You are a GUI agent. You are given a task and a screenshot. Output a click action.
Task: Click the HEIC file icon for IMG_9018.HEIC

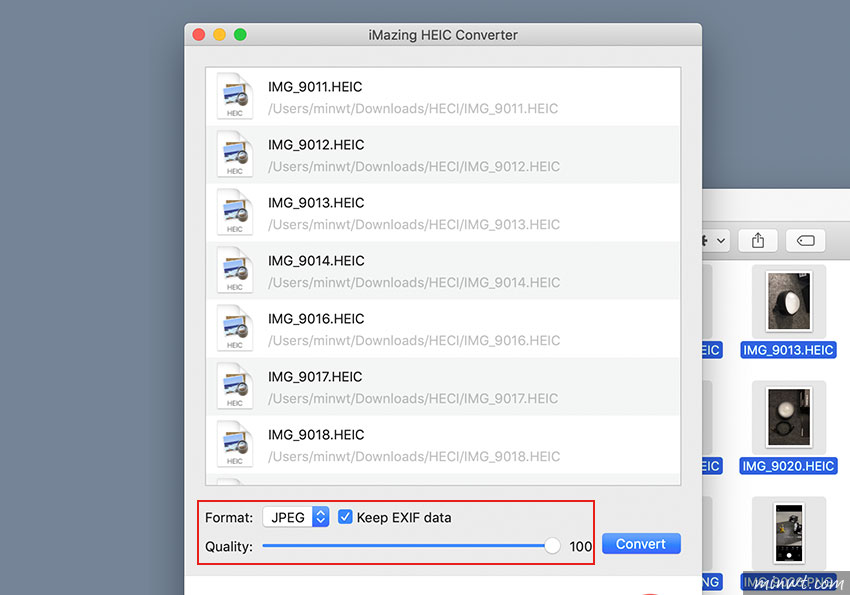pyautogui.click(x=235, y=444)
